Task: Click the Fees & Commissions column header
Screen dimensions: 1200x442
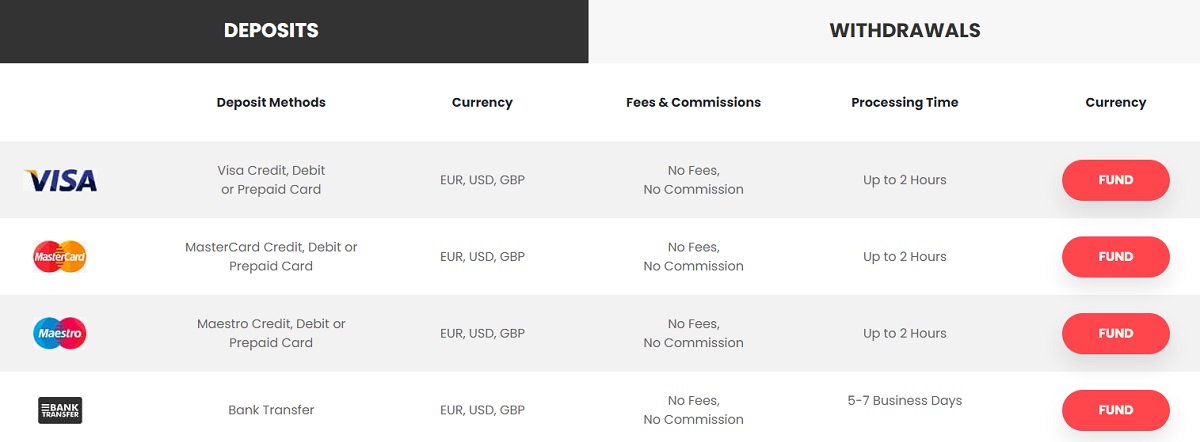Action: tap(693, 102)
